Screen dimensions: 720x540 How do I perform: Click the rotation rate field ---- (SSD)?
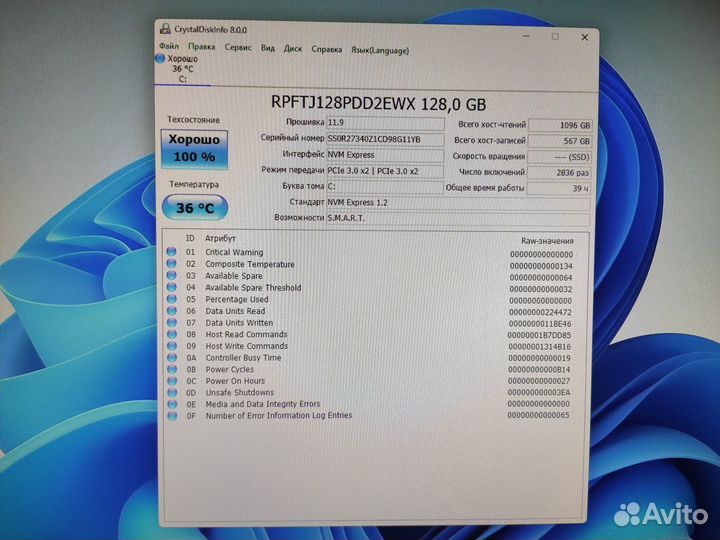click(559, 157)
